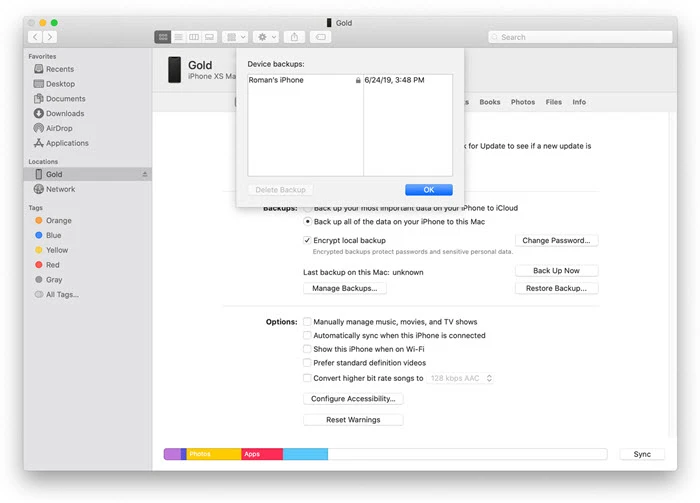Click Restore Backup button
The width and height of the screenshot is (700, 503).
click(x=556, y=288)
